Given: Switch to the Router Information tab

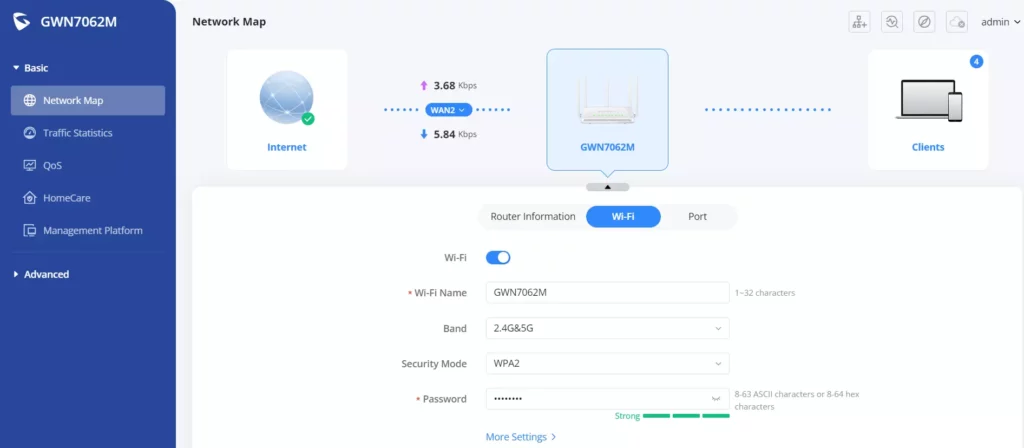Looking at the screenshot, I should (533, 216).
